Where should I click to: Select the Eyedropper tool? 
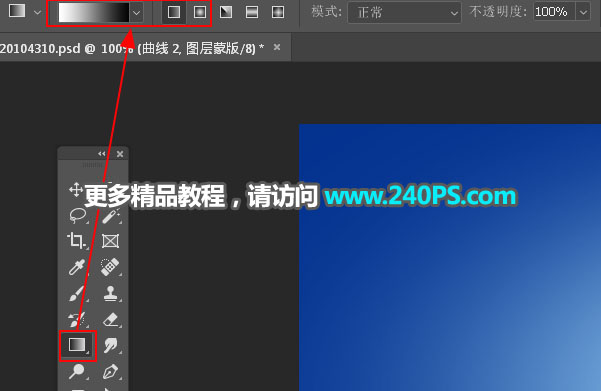(x=77, y=267)
